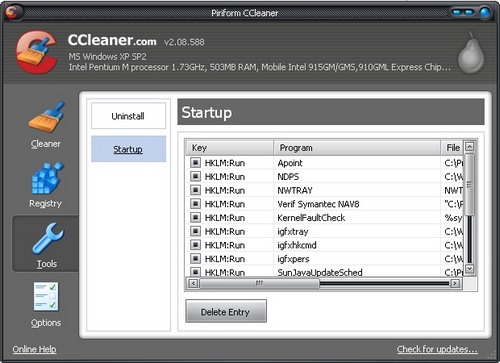
Task: Select the igfxpers entry
Action: click(x=293, y=259)
